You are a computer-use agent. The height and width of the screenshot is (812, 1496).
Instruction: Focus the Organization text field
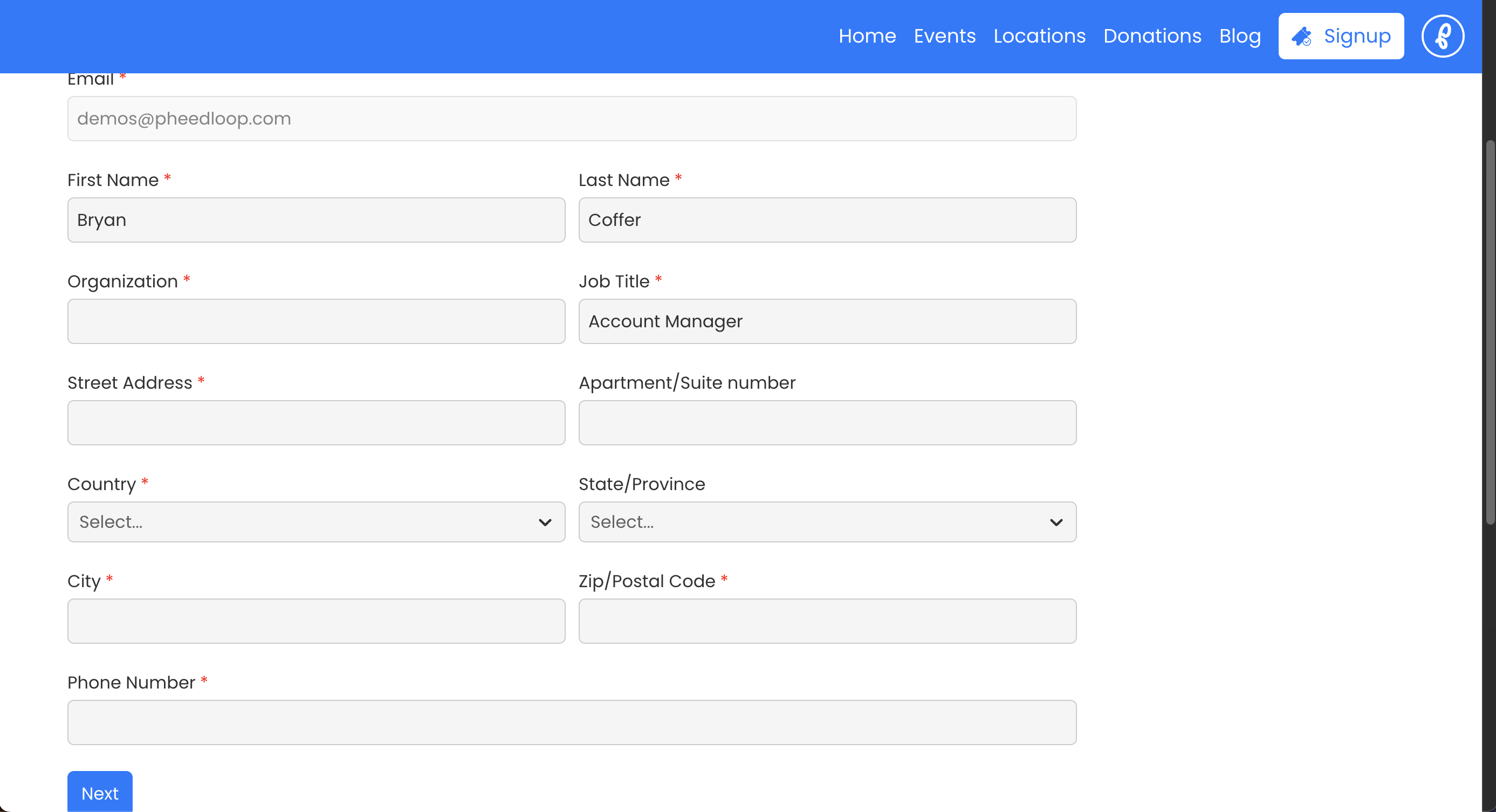click(316, 321)
